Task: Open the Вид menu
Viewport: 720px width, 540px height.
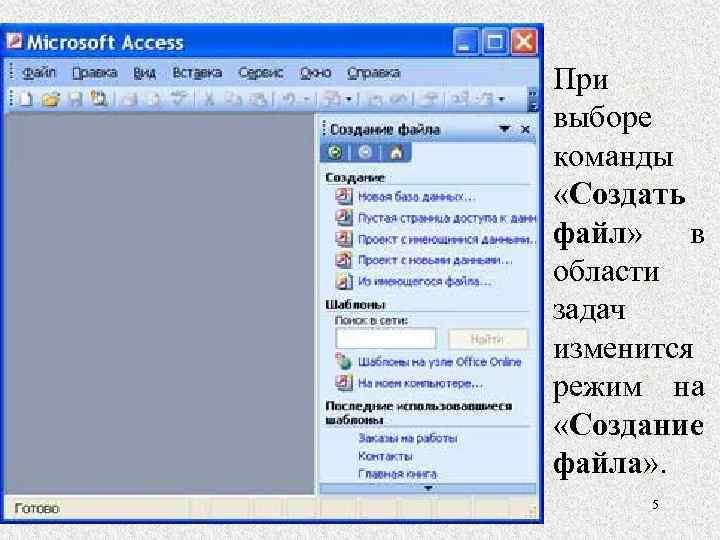Action: click(145, 73)
